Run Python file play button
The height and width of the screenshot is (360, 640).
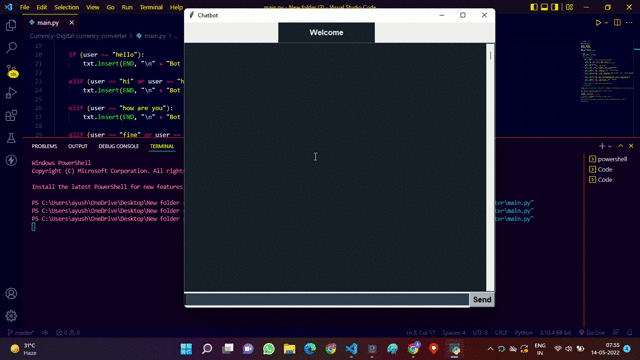click(x=598, y=23)
